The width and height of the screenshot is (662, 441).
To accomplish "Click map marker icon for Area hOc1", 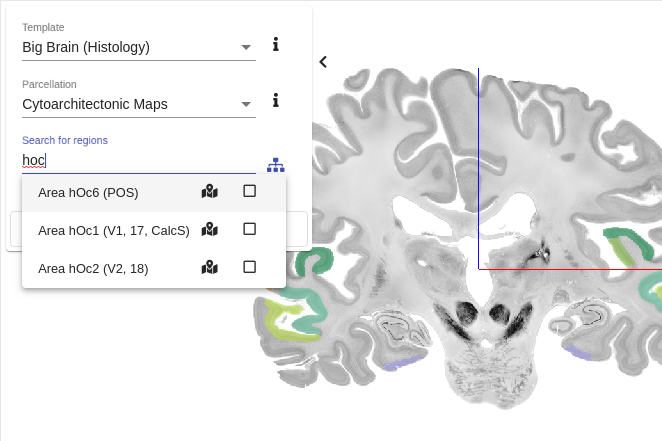I will pyautogui.click(x=209, y=230).
